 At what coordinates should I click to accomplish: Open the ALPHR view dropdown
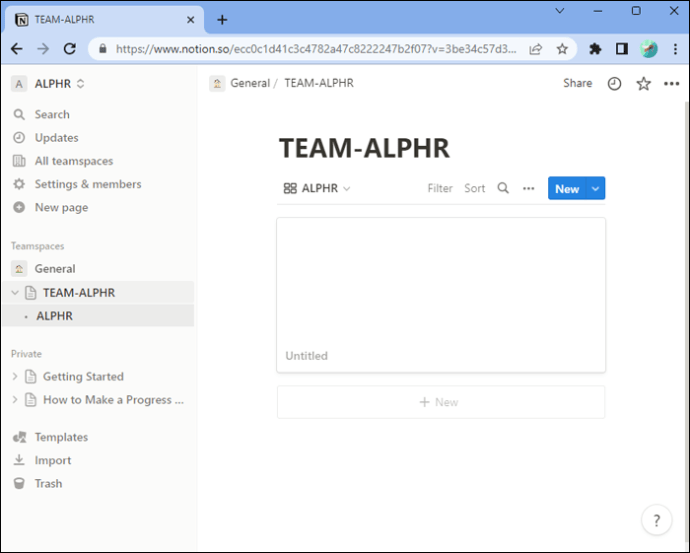(x=317, y=188)
